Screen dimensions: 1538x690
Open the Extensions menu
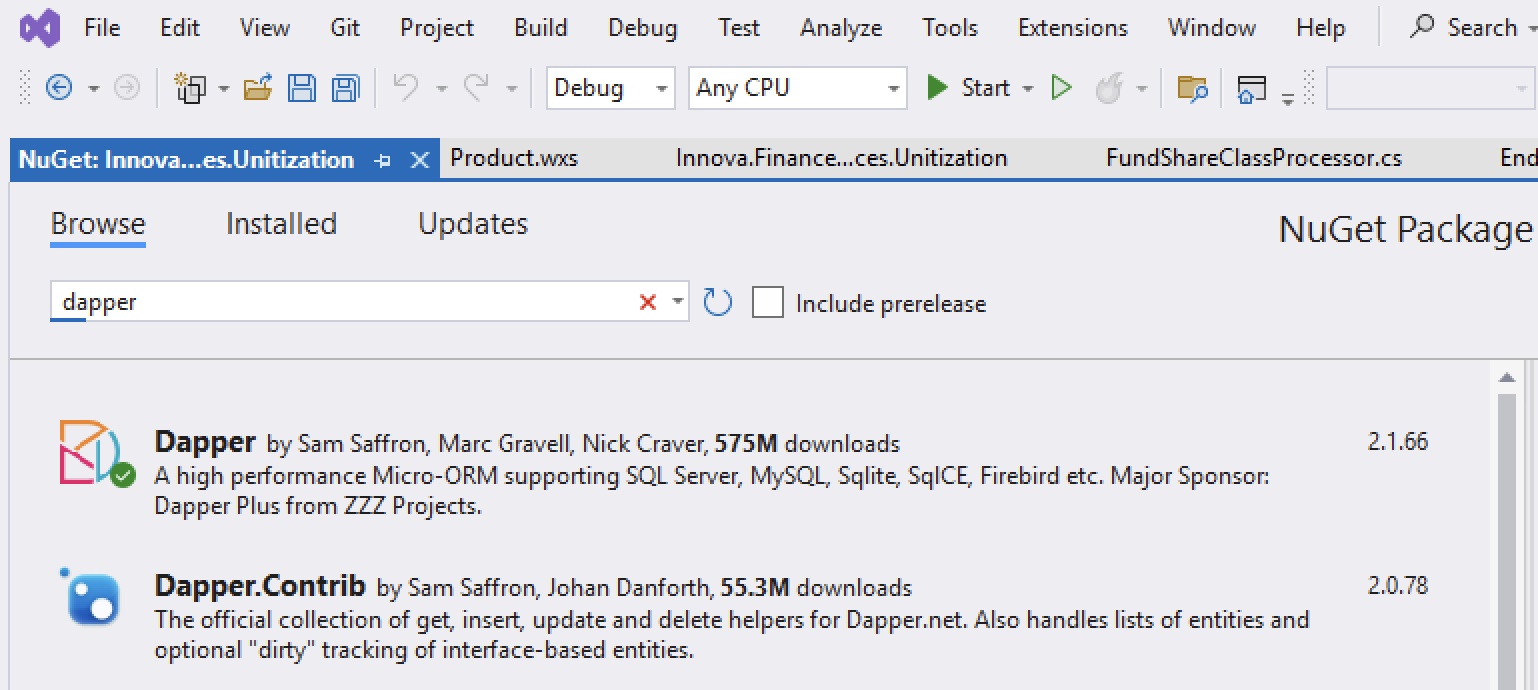coord(1072,28)
